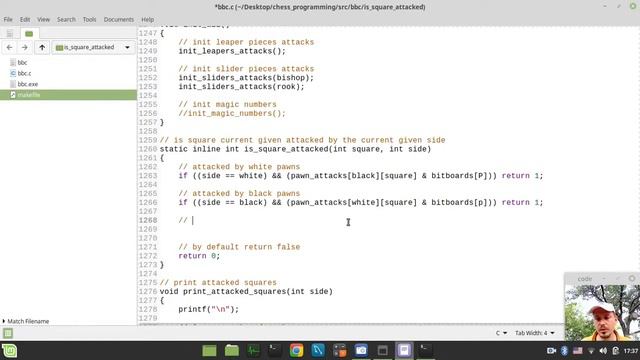Open the keyboard layout US flag
The image size is (640, 360).
(578, 351)
